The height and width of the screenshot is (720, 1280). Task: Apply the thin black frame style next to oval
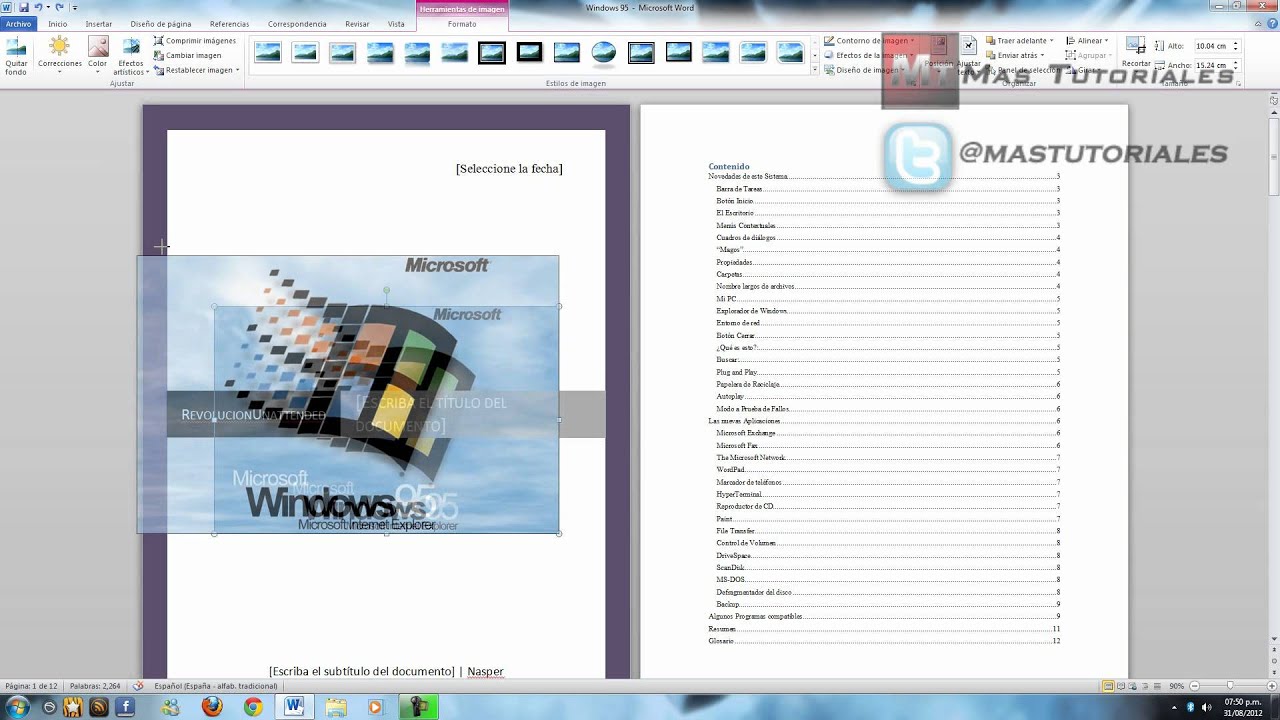(x=641, y=52)
